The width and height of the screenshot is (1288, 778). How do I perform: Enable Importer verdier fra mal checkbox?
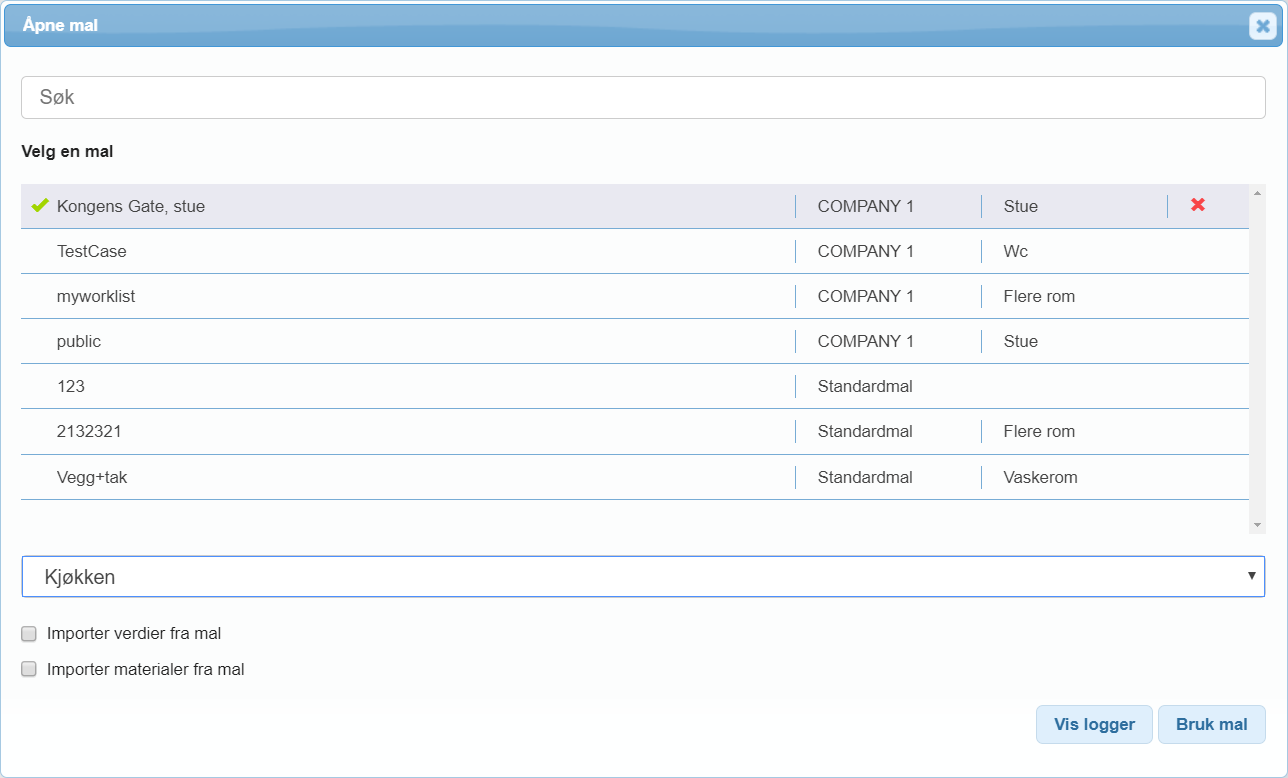[29, 633]
